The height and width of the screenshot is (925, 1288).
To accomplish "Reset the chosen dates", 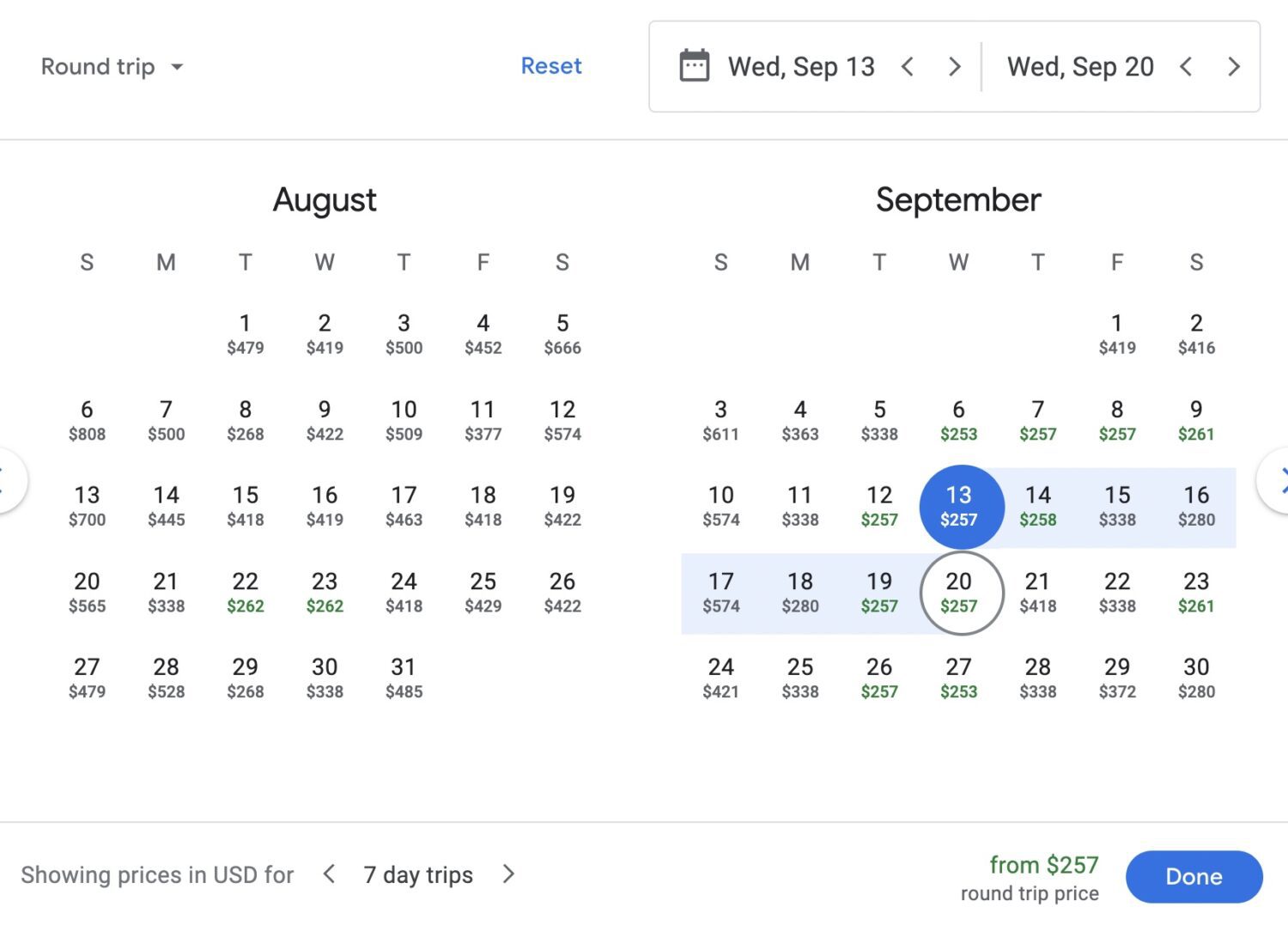I will pos(551,65).
